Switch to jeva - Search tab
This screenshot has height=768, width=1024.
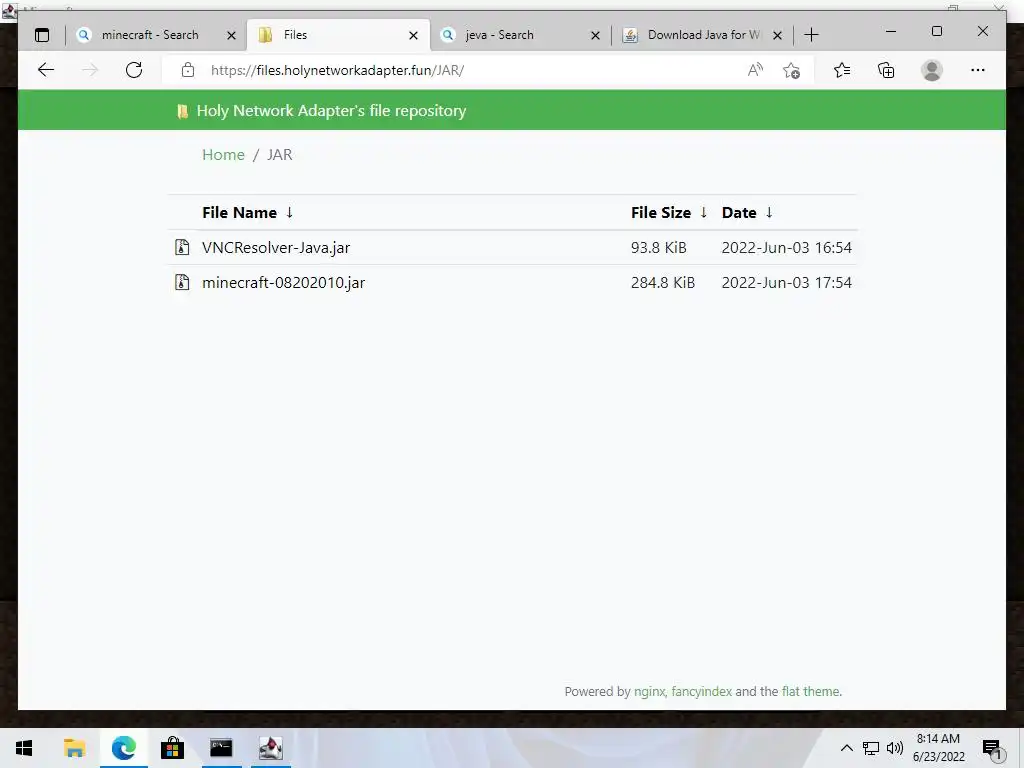(499, 35)
